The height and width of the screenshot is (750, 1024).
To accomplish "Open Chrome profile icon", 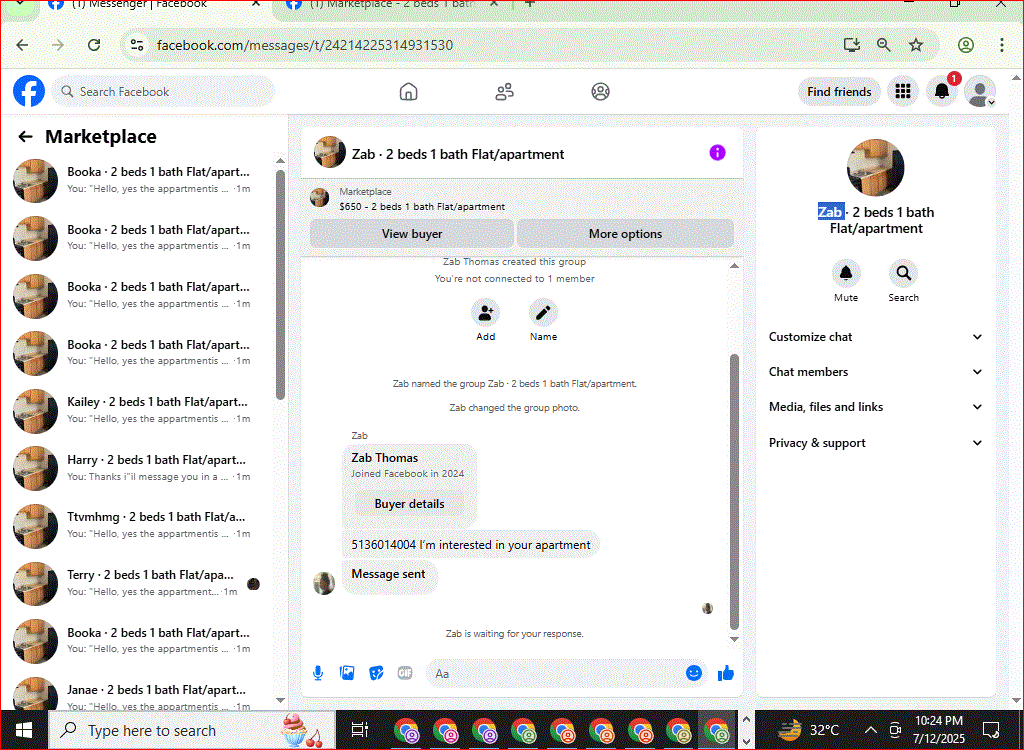I will (966, 45).
